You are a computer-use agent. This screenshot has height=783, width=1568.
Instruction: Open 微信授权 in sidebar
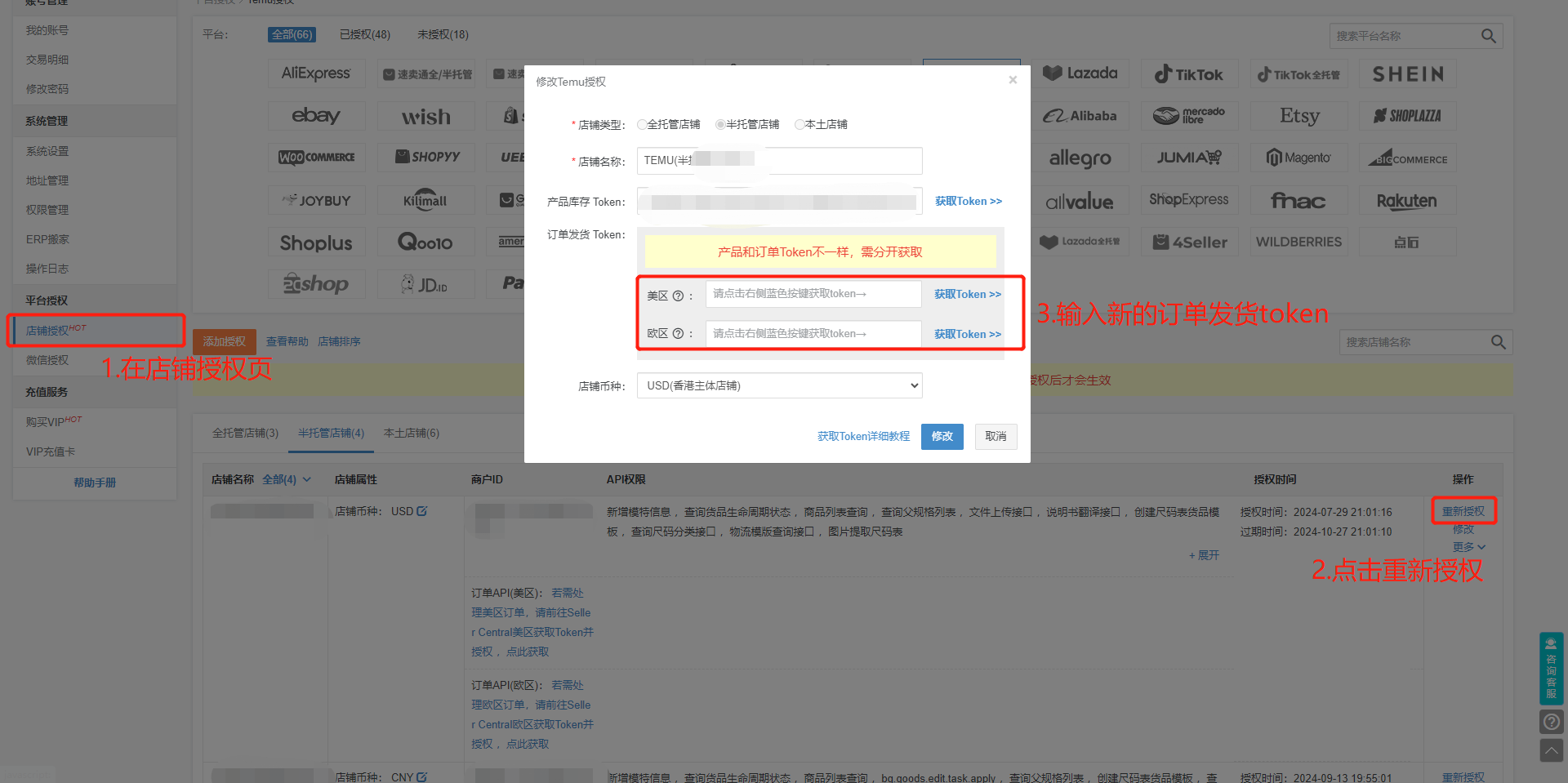[x=47, y=360]
